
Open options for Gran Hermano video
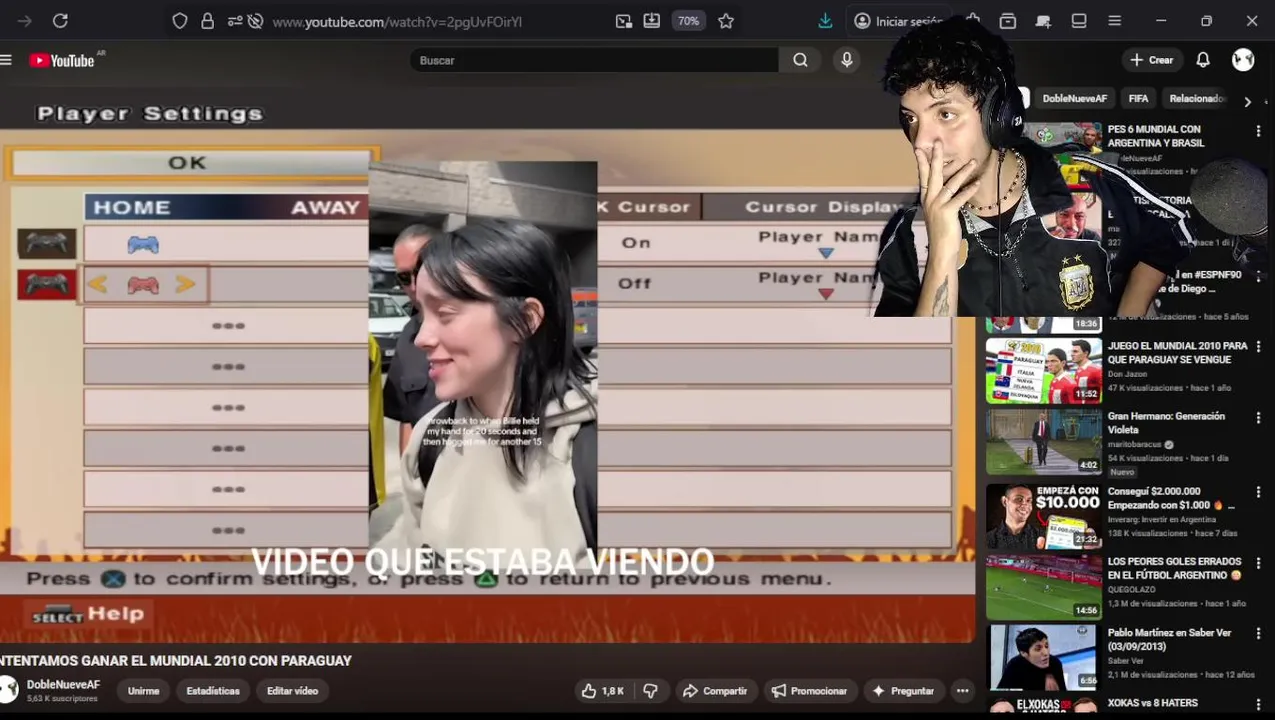[x=1258, y=417]
